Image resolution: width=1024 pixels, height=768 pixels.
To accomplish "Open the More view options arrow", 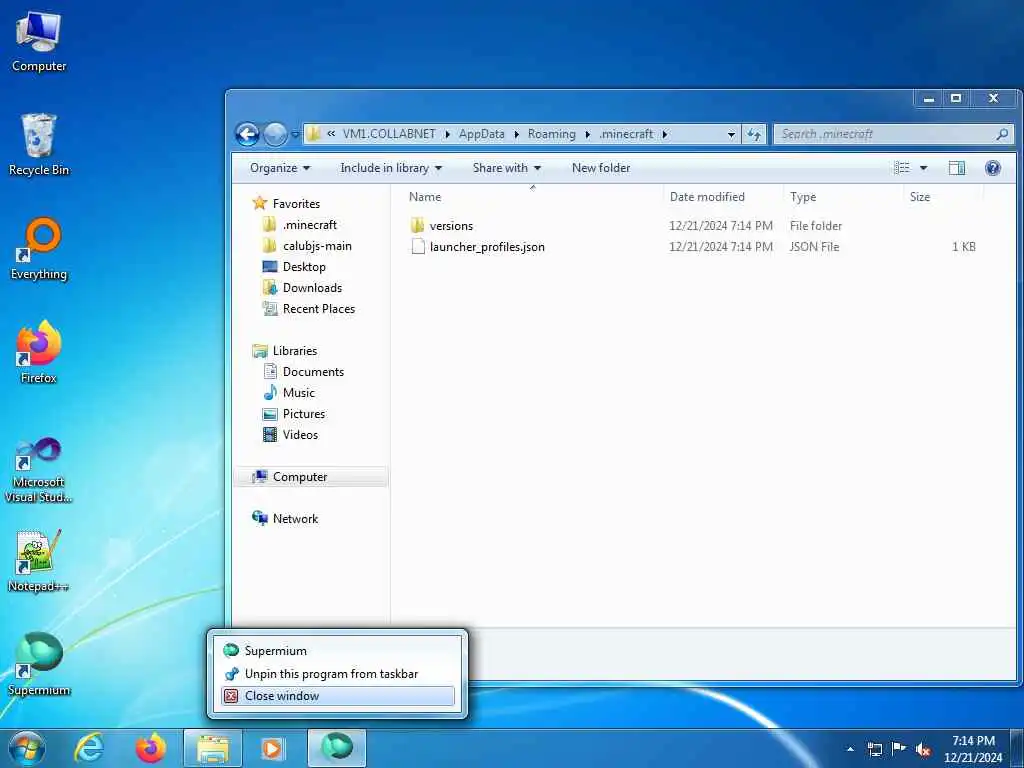I will click(923, 168).
